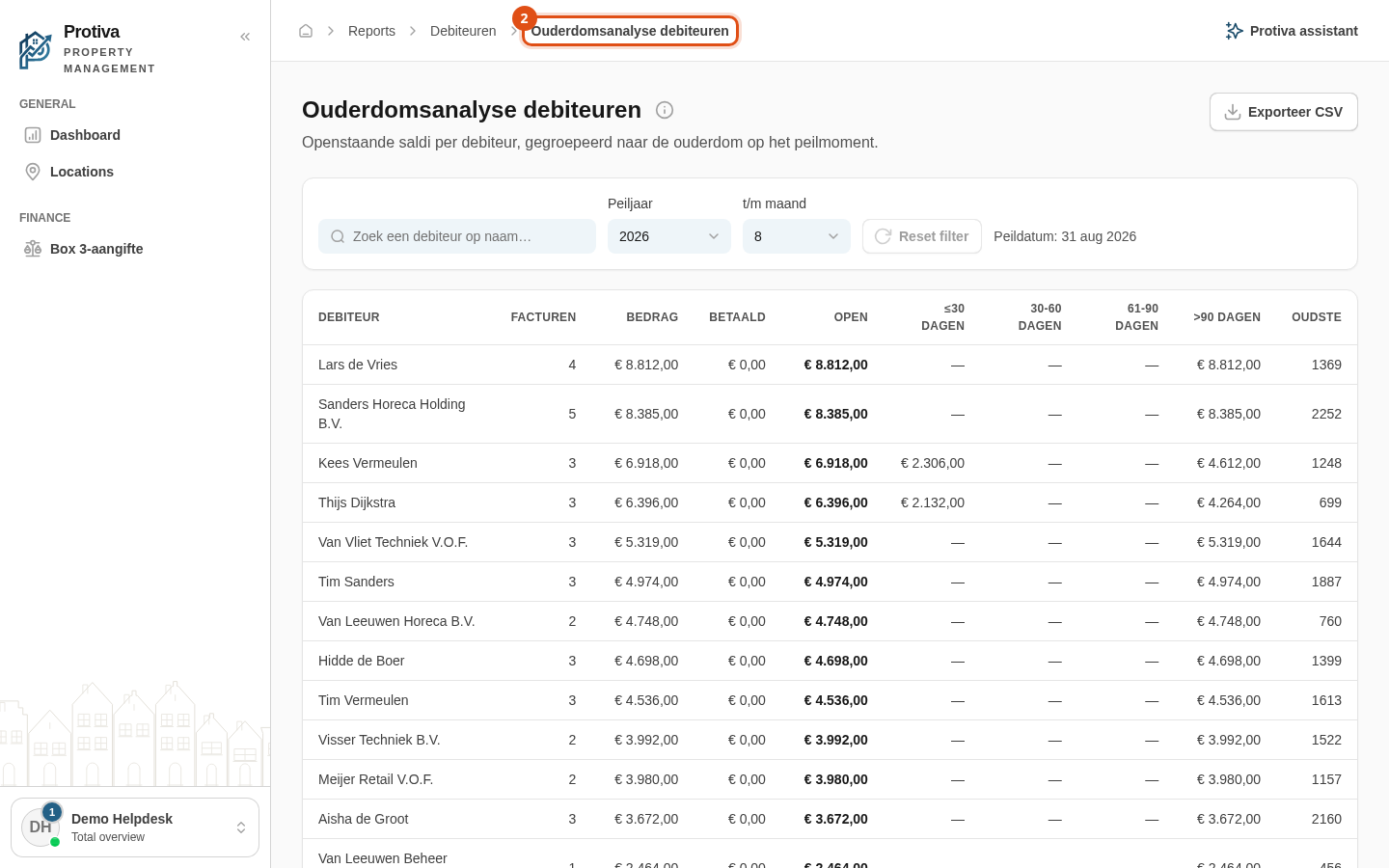Select Sanders Horeca Holding B.V. row
Screen dimensions: 1389x868
point(830,414)
